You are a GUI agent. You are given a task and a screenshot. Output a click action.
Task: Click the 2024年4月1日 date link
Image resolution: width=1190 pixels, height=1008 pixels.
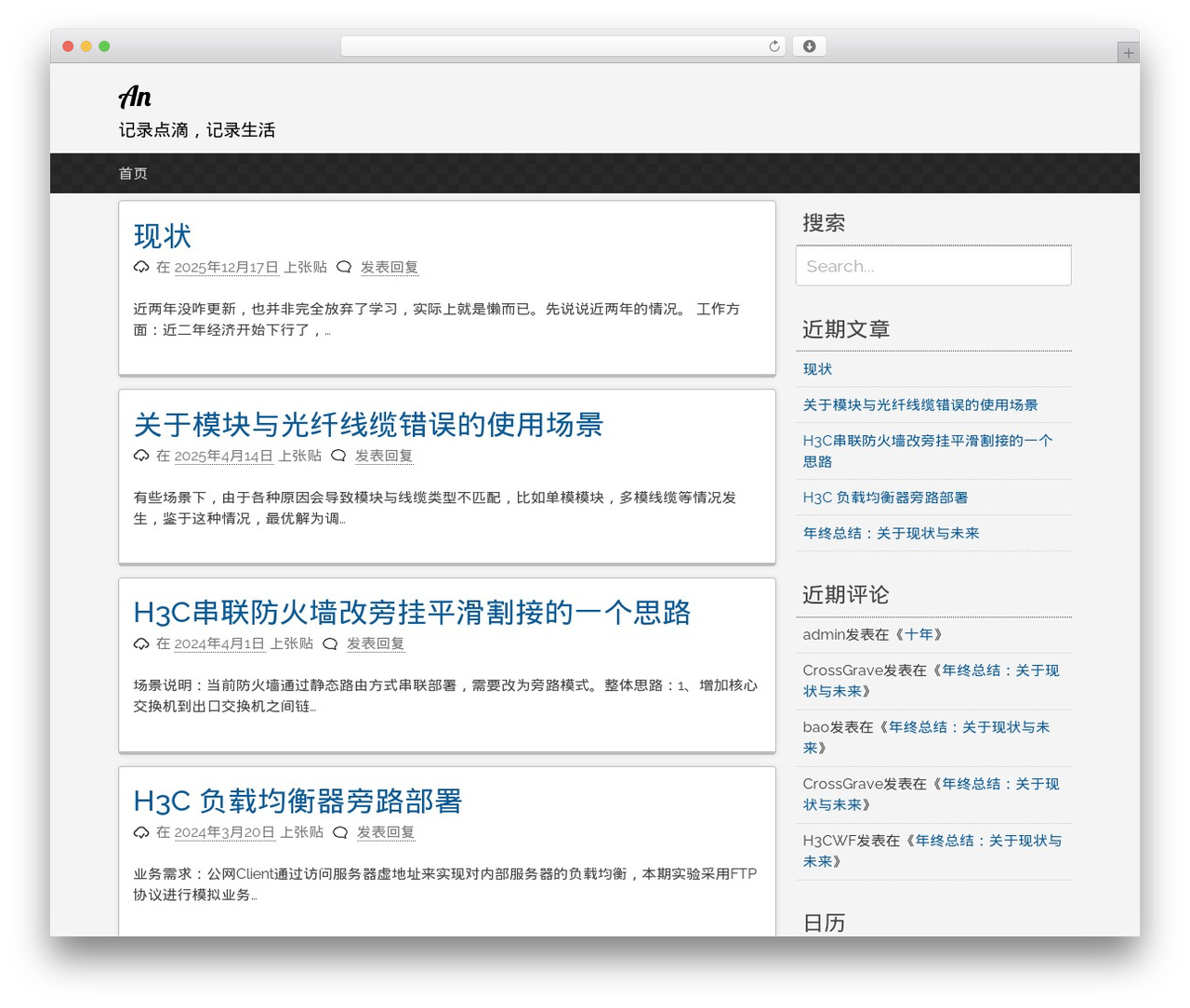coord(219,643)
